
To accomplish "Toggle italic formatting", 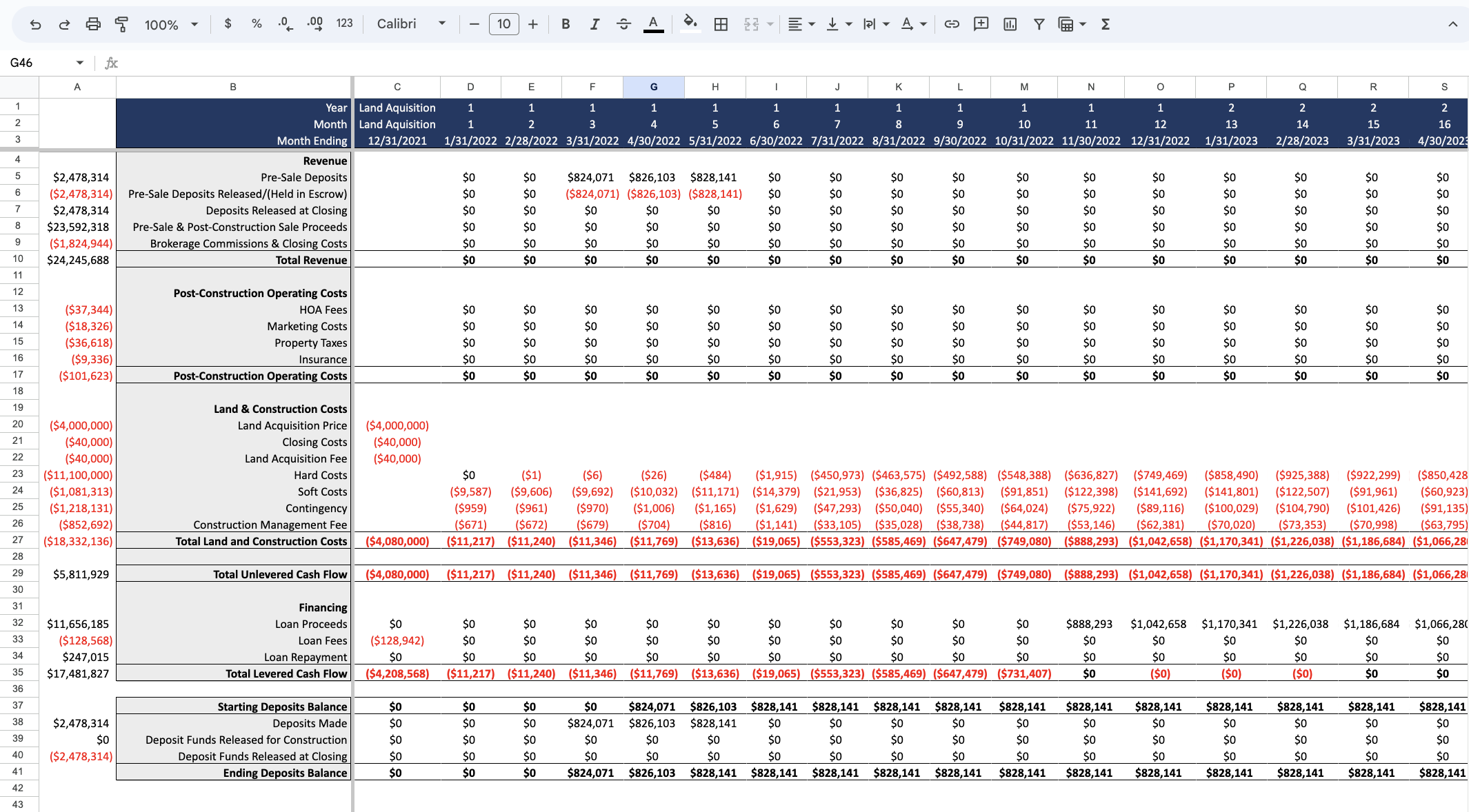I will pyautogui.click(x=594, y=24).
